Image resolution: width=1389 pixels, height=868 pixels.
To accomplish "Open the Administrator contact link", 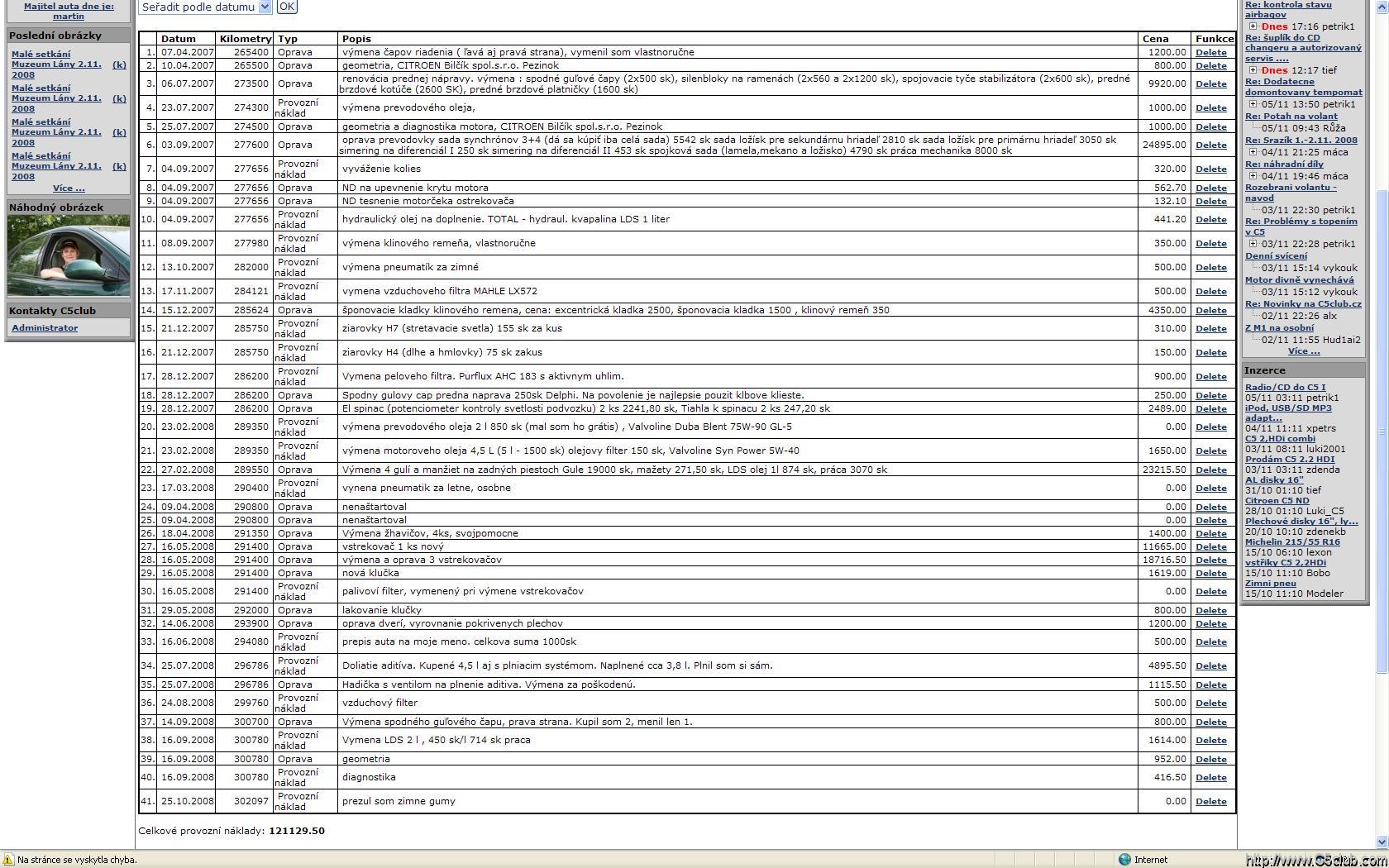I will coord(45,328).
